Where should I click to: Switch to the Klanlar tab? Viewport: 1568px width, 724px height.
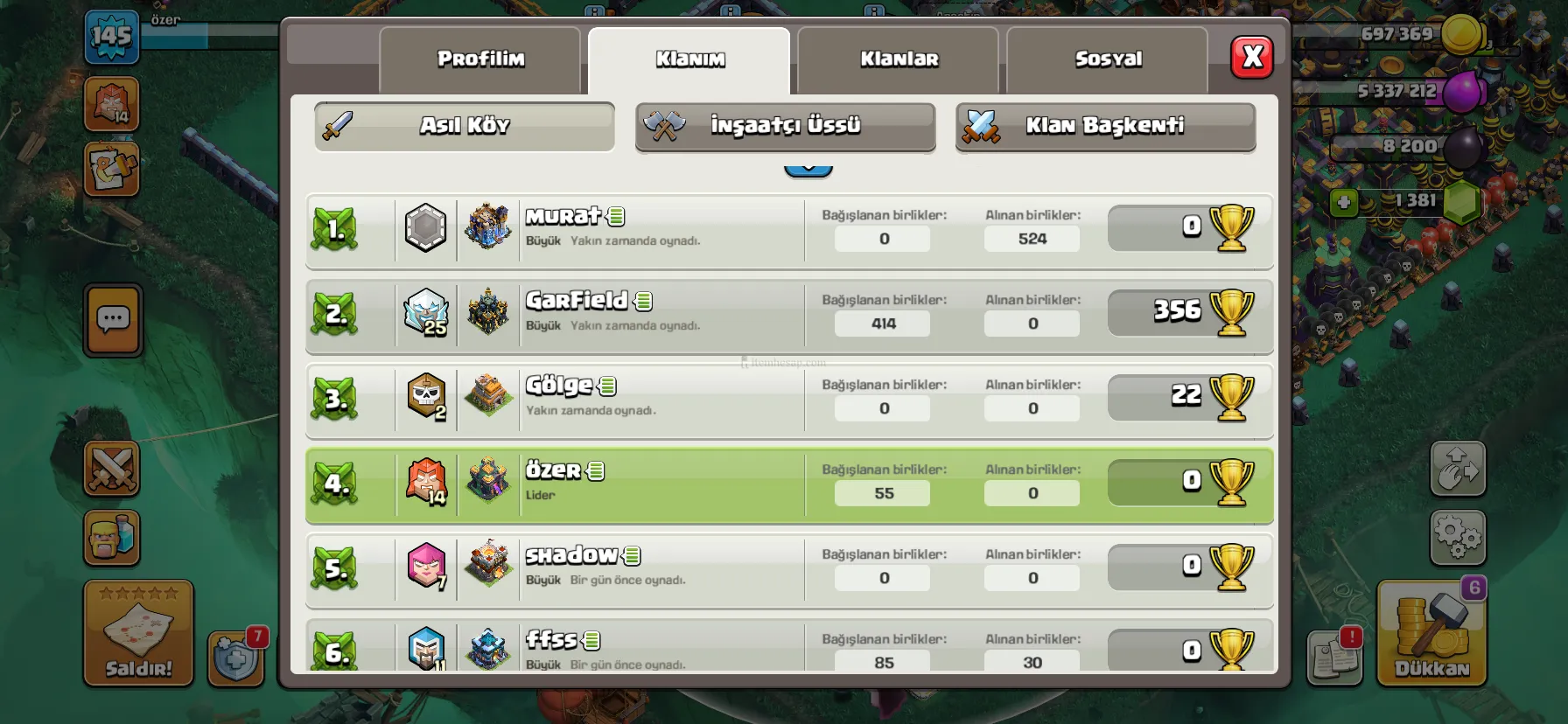tap(899, 59)
